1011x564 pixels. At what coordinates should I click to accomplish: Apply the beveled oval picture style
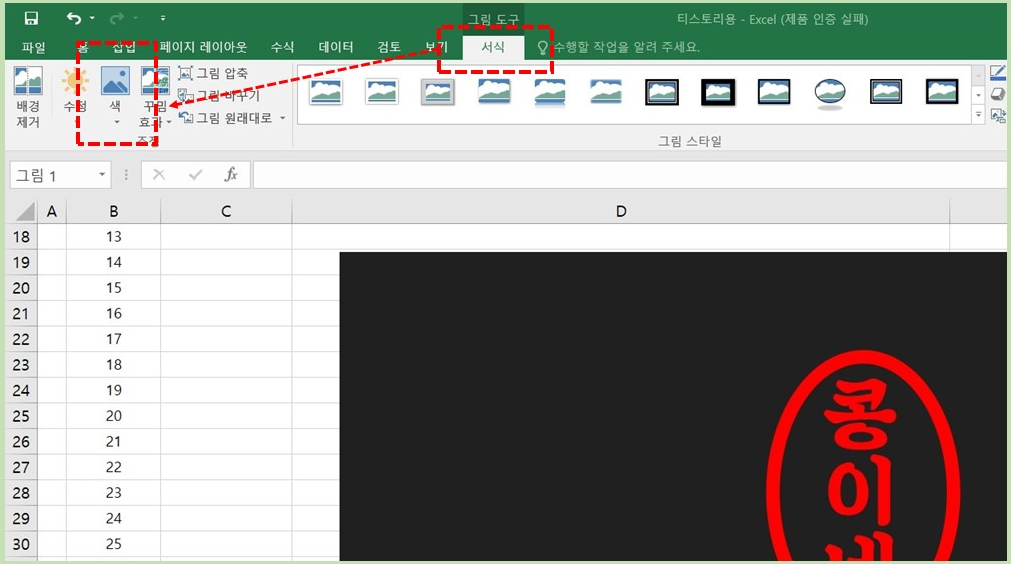[830, 93]
